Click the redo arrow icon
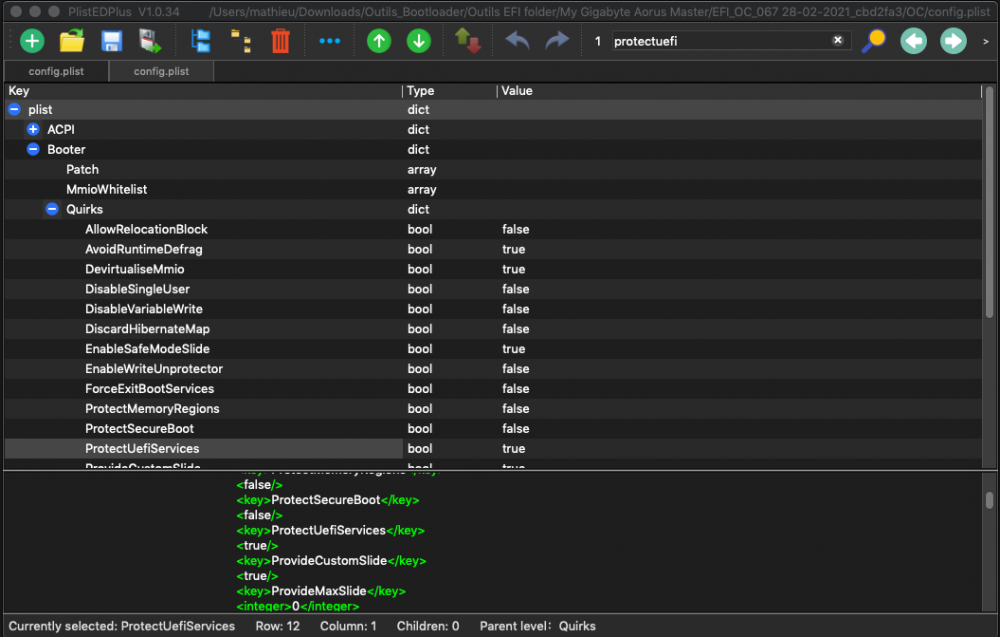The width and height of the screenshot is (1000, 637). pyautogui.click(x=557, y=41)
